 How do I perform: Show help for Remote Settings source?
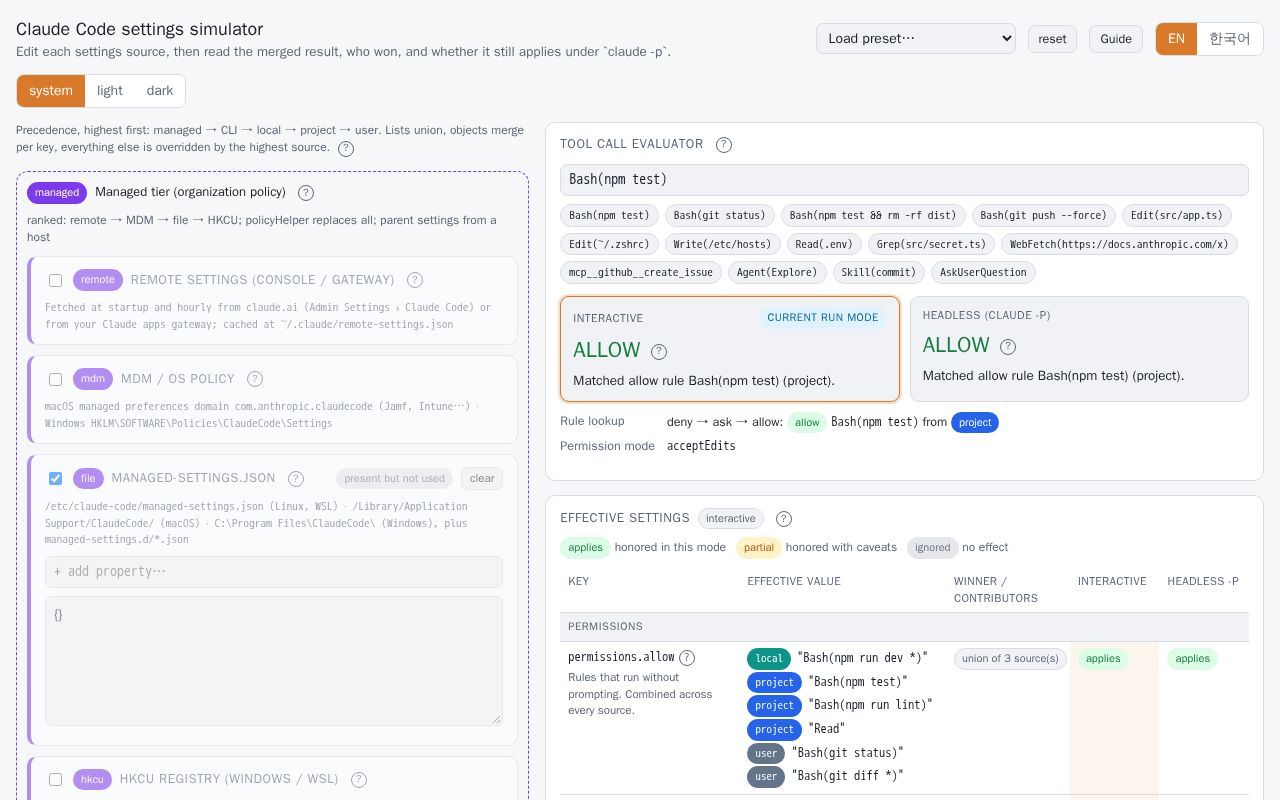click(x=415, y=280)
